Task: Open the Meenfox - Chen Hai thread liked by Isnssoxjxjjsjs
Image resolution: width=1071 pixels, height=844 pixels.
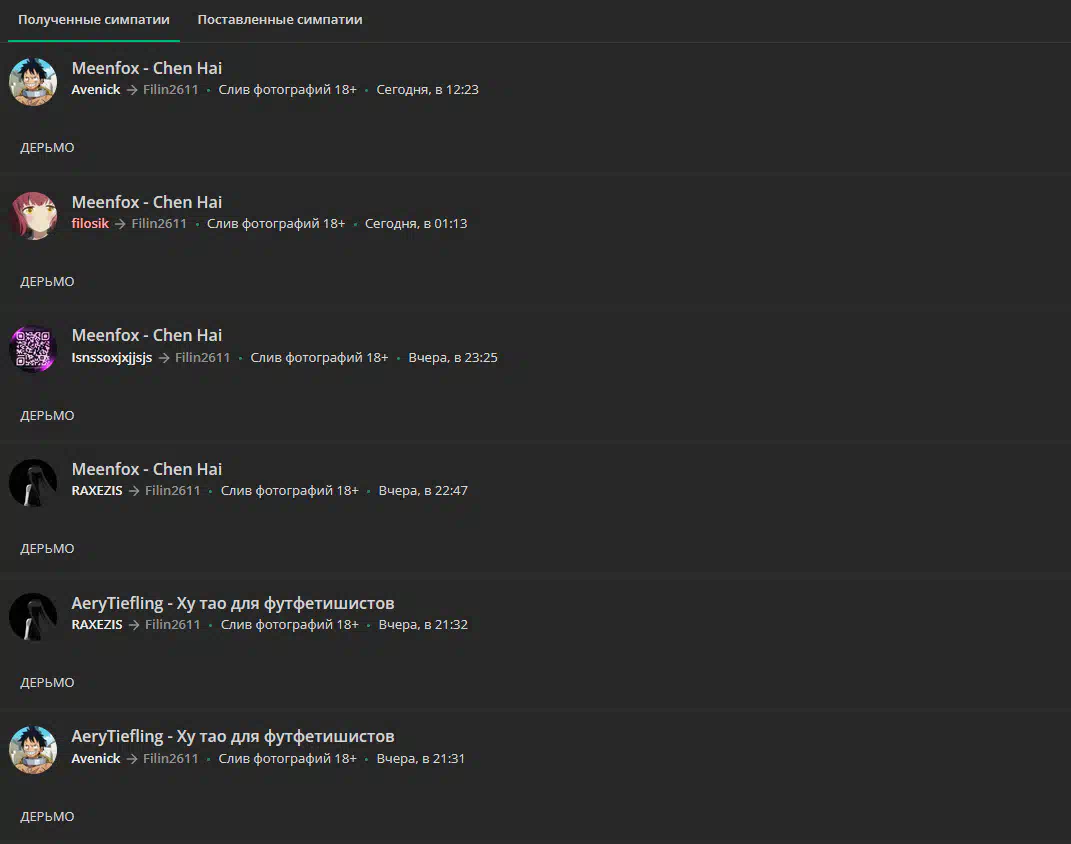Action: coord(147,335)
